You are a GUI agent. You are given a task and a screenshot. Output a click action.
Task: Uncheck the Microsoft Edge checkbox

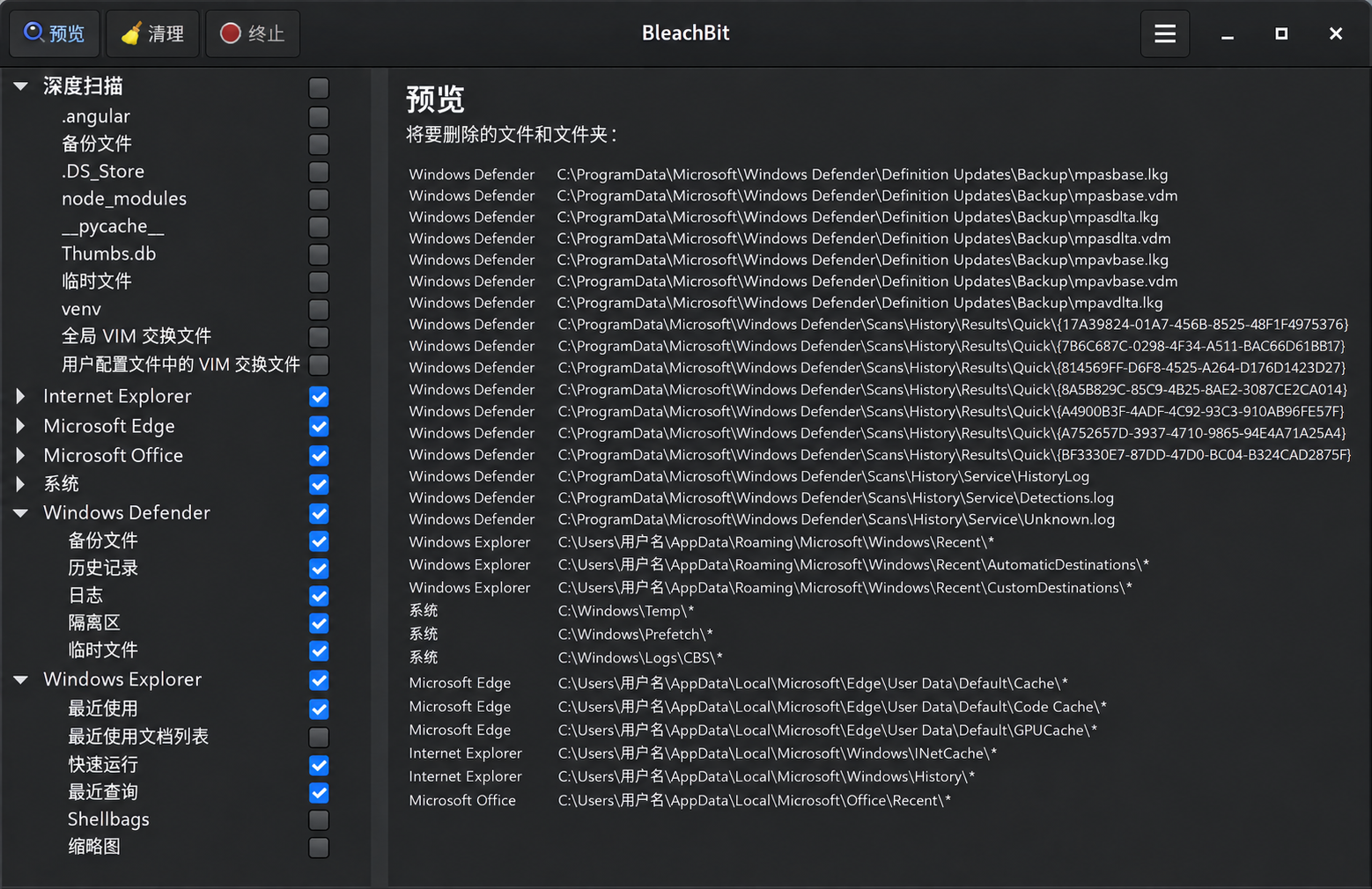coord(319,426)
